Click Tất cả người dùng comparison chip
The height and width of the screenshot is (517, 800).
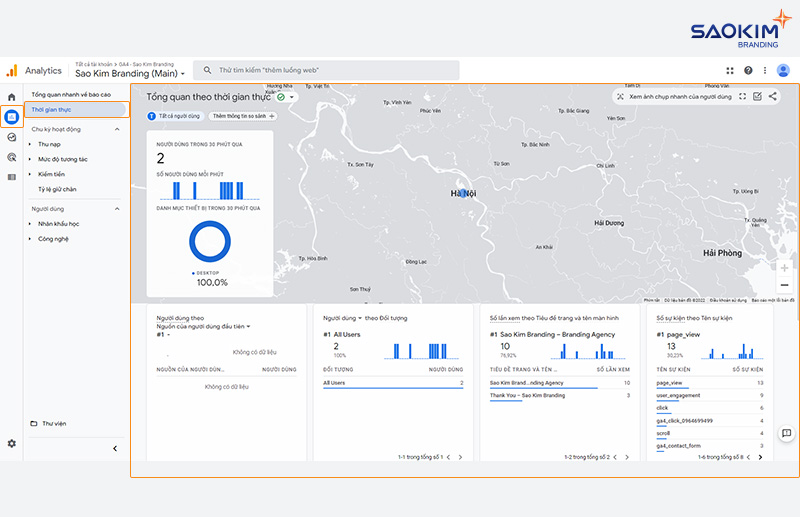[174, 116]
